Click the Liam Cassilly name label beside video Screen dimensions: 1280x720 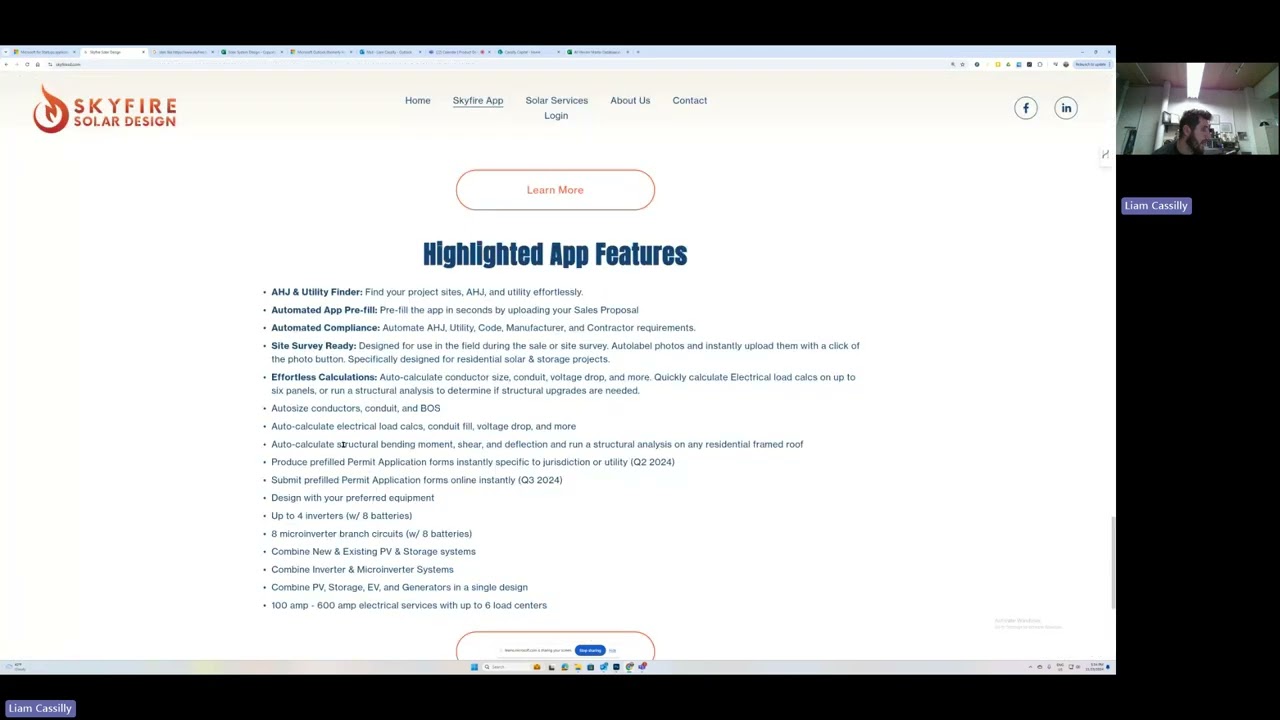tap(1156, 206)
